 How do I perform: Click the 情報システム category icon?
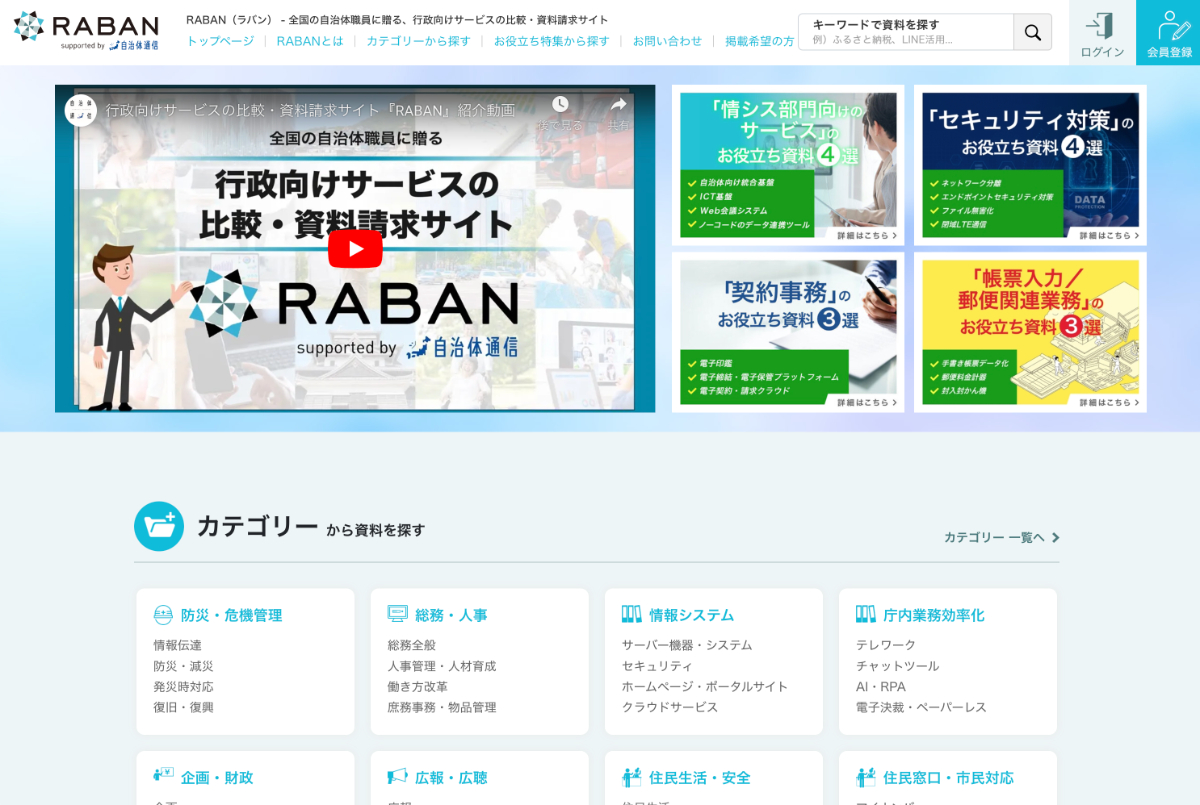click(x=631, y=614)
